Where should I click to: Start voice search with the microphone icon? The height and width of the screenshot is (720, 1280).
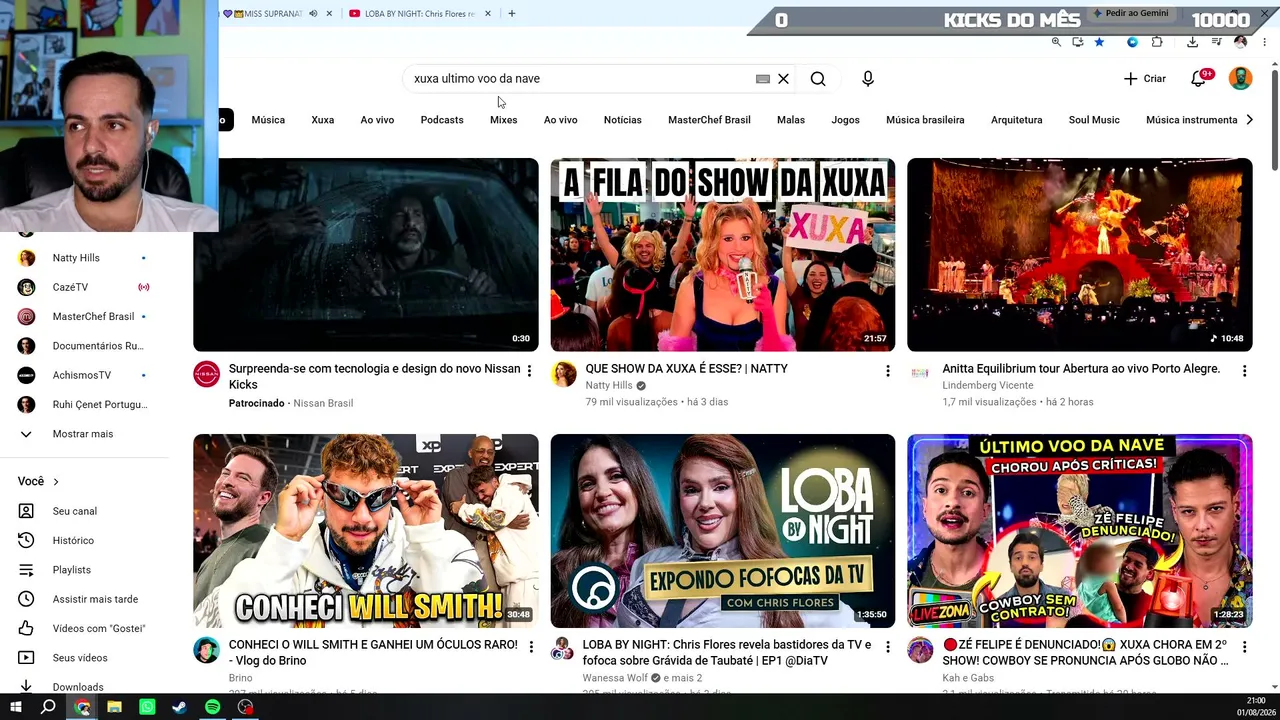[868, 79]
